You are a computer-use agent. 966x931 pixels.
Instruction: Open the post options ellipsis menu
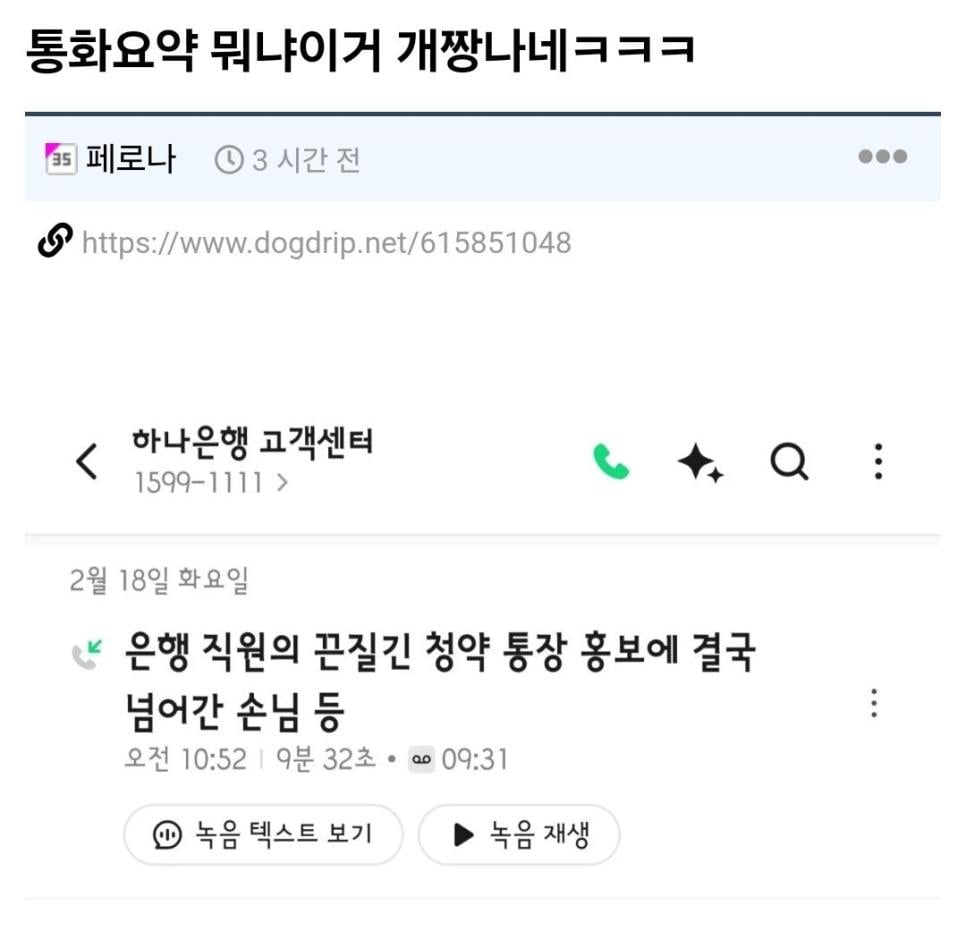[883, 157]
